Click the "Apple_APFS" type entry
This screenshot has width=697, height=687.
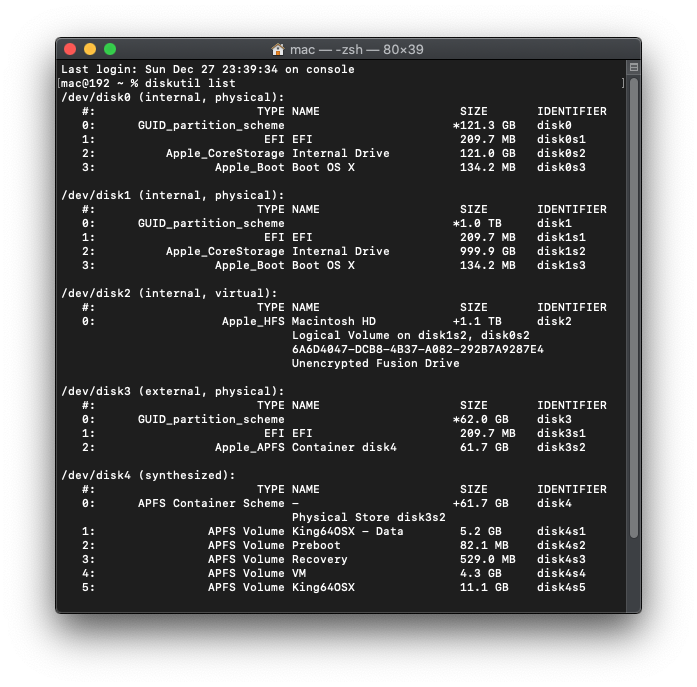coord(250,447)
